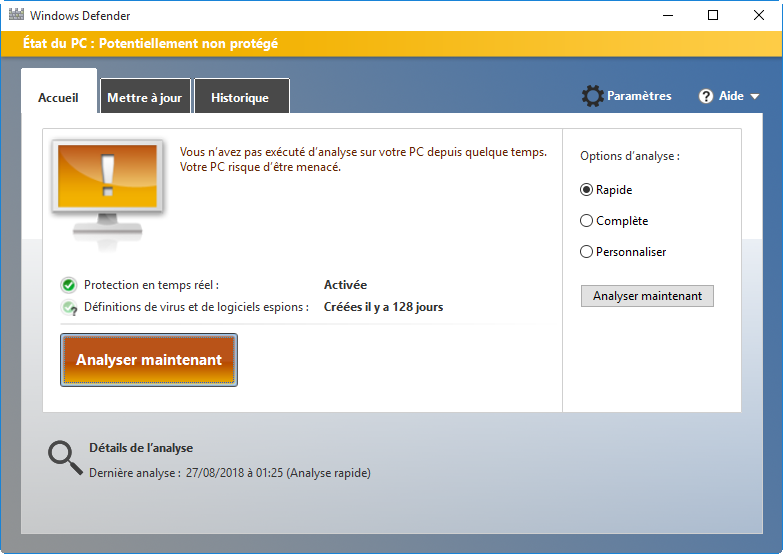
Task: Click 'Protection en temps réel' label
Action: pos(151,285)
